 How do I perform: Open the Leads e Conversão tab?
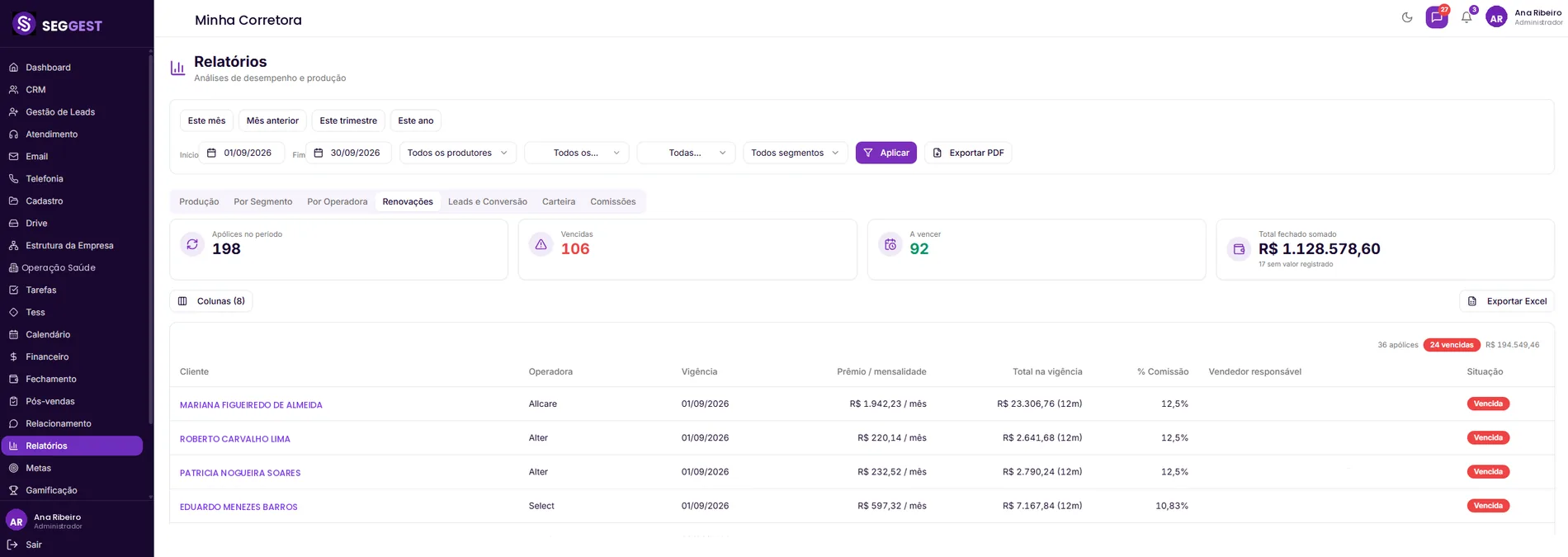[488, 202]
